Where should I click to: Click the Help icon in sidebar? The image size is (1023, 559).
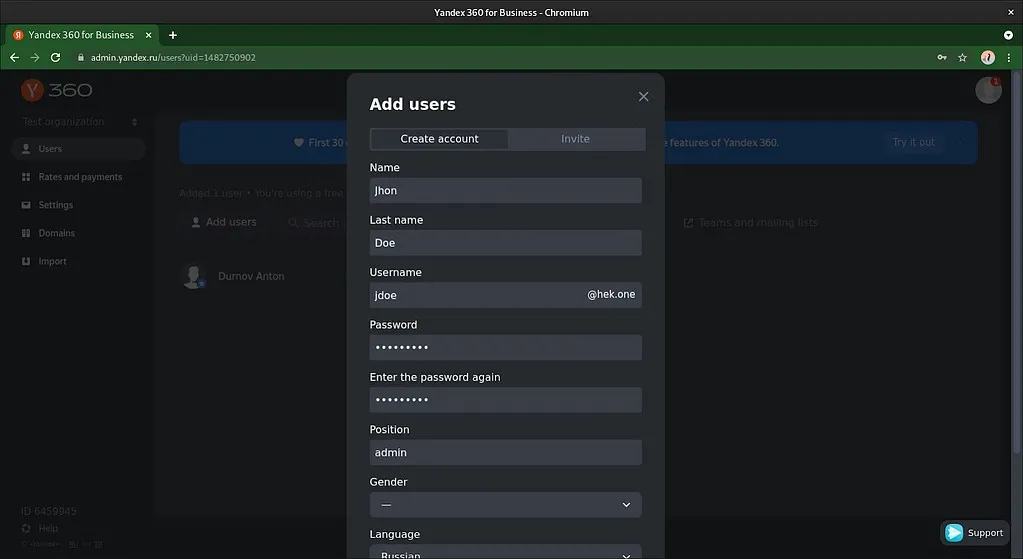[26, 528]
